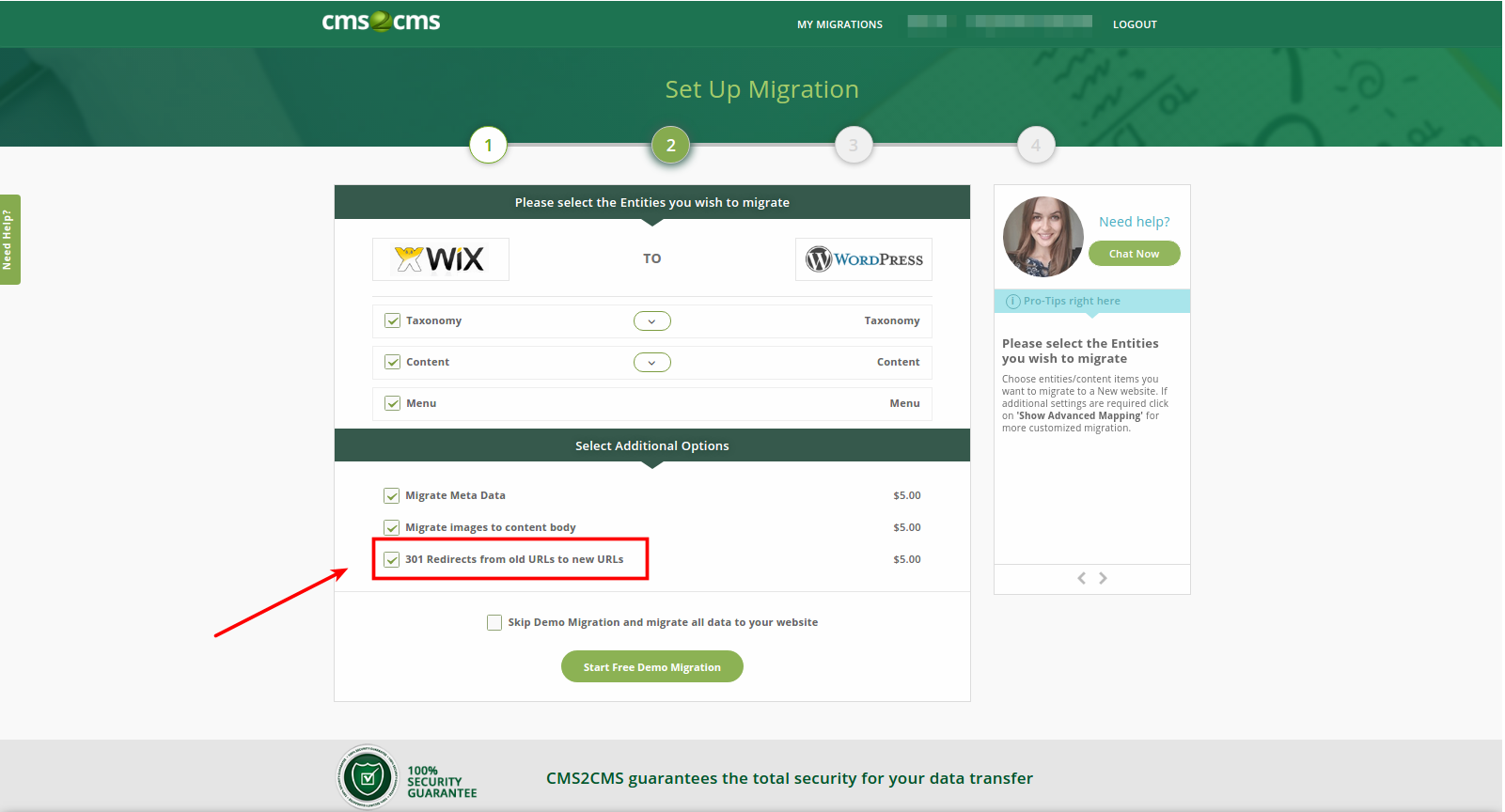Click 301 Redirects $5.00 price
This screenshot has width=1505, height=812.
[907, 560]
